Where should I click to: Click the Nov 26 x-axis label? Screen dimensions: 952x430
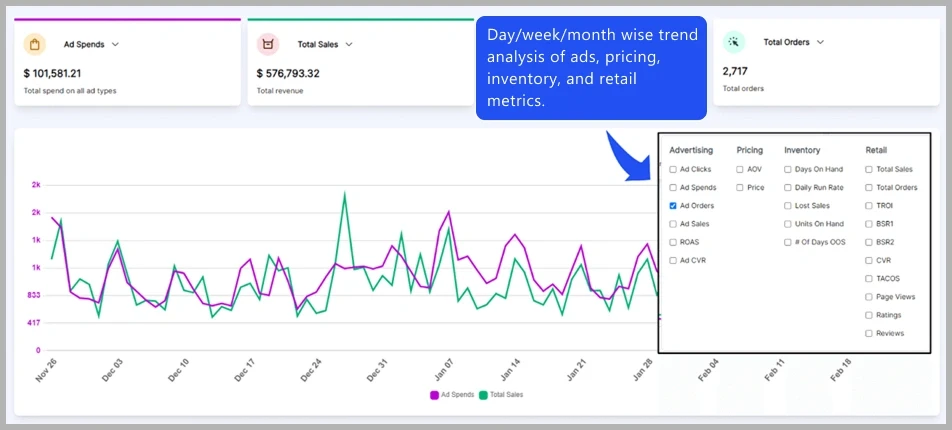pyautogui.click(x=46, y=369)
